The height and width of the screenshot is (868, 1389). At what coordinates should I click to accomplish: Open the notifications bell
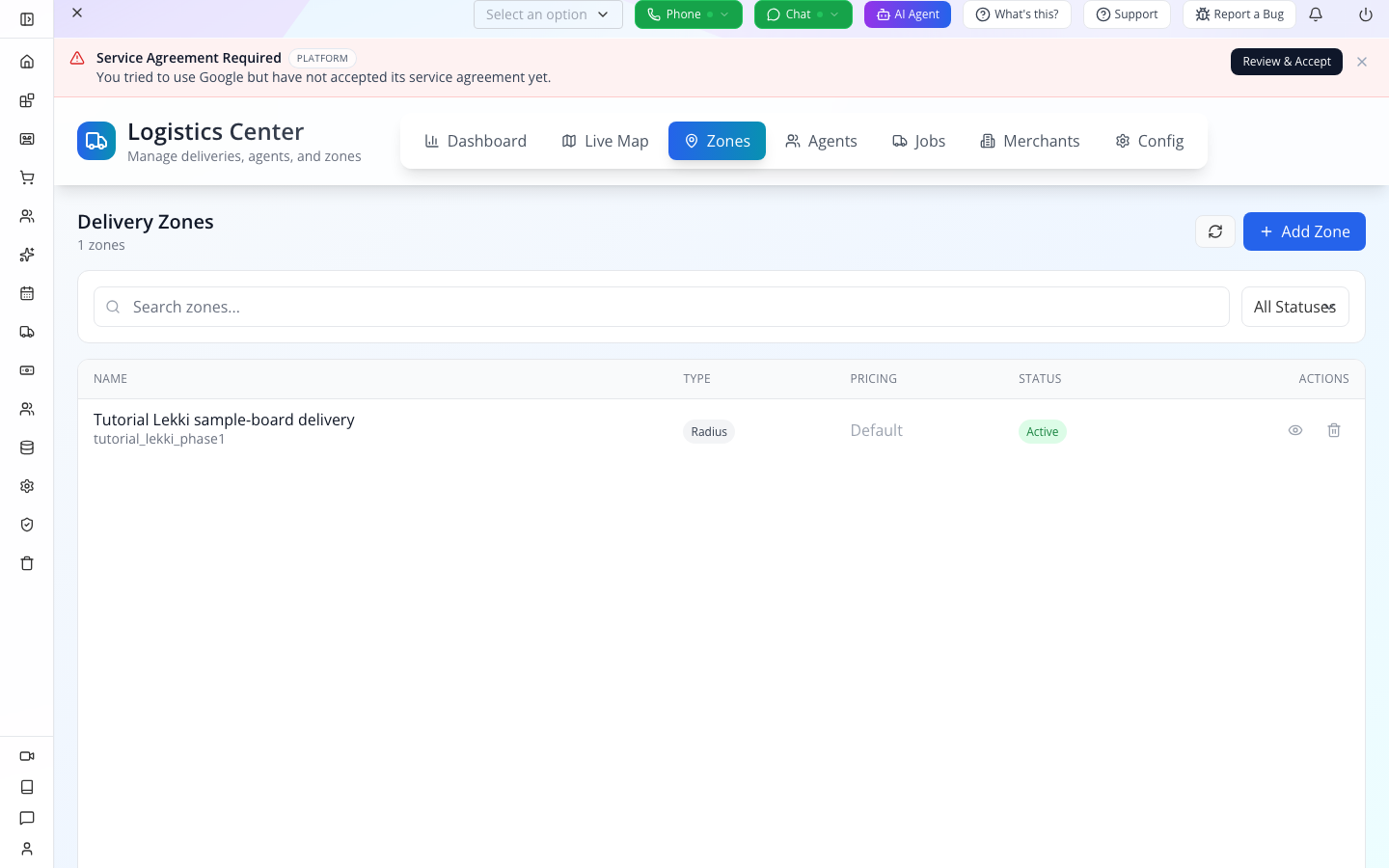1316,14
